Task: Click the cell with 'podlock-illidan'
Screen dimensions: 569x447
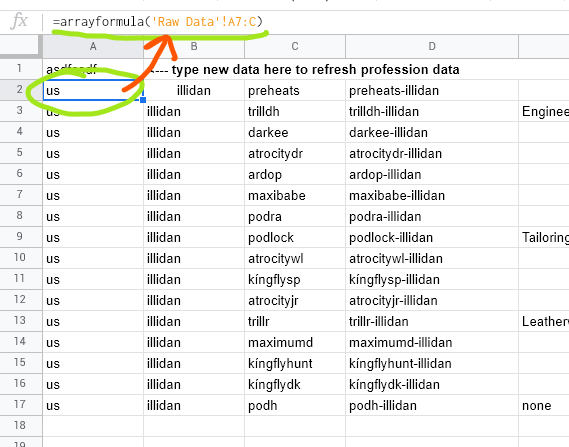Action: (432, 238)
